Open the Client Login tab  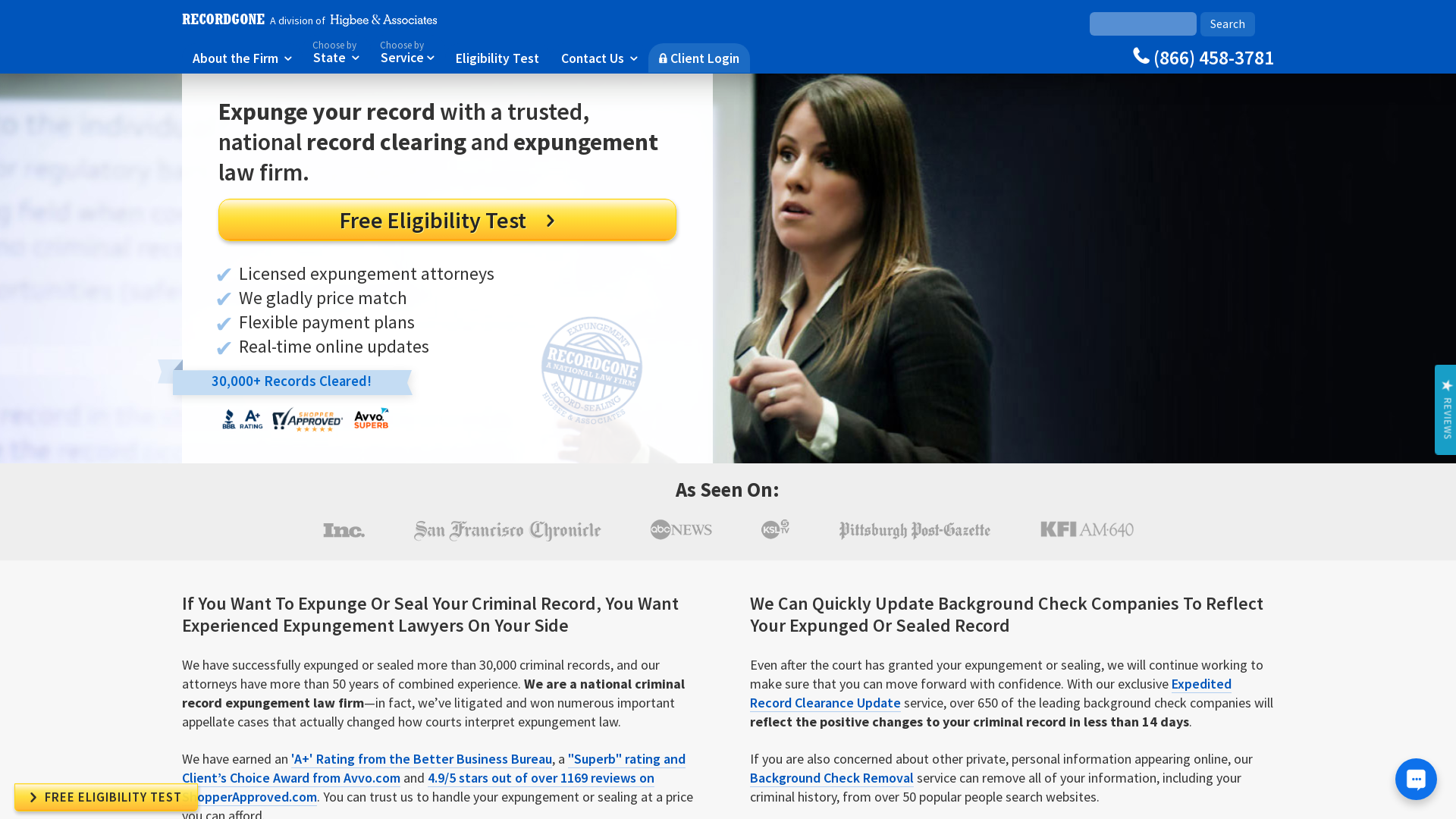tap(699, 58)
